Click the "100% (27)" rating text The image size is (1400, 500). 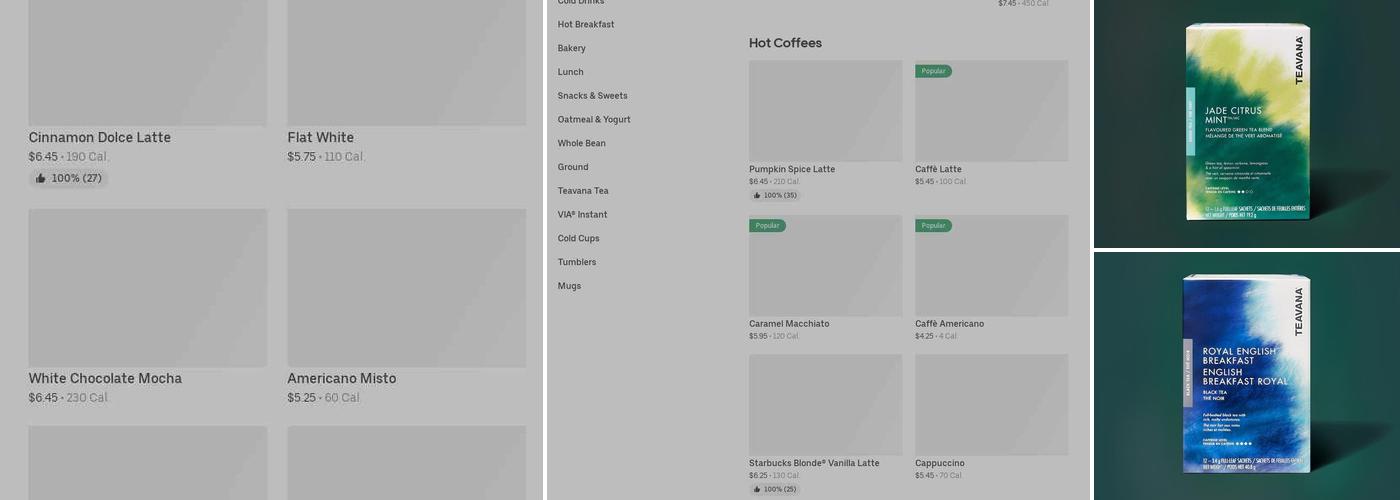(x=77, y=178)
